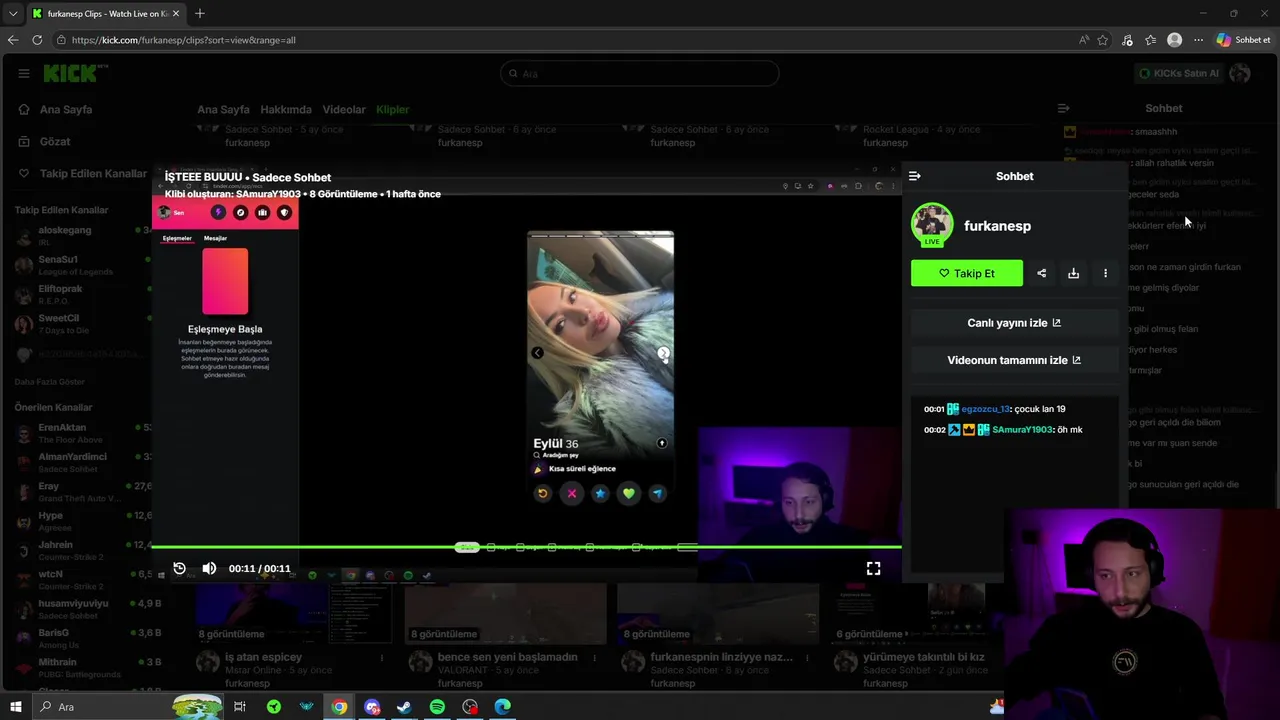The height and width of the screenshot is (720, 1280).
Task: Select chat user SAmuraY1903
Action: 1022,430
